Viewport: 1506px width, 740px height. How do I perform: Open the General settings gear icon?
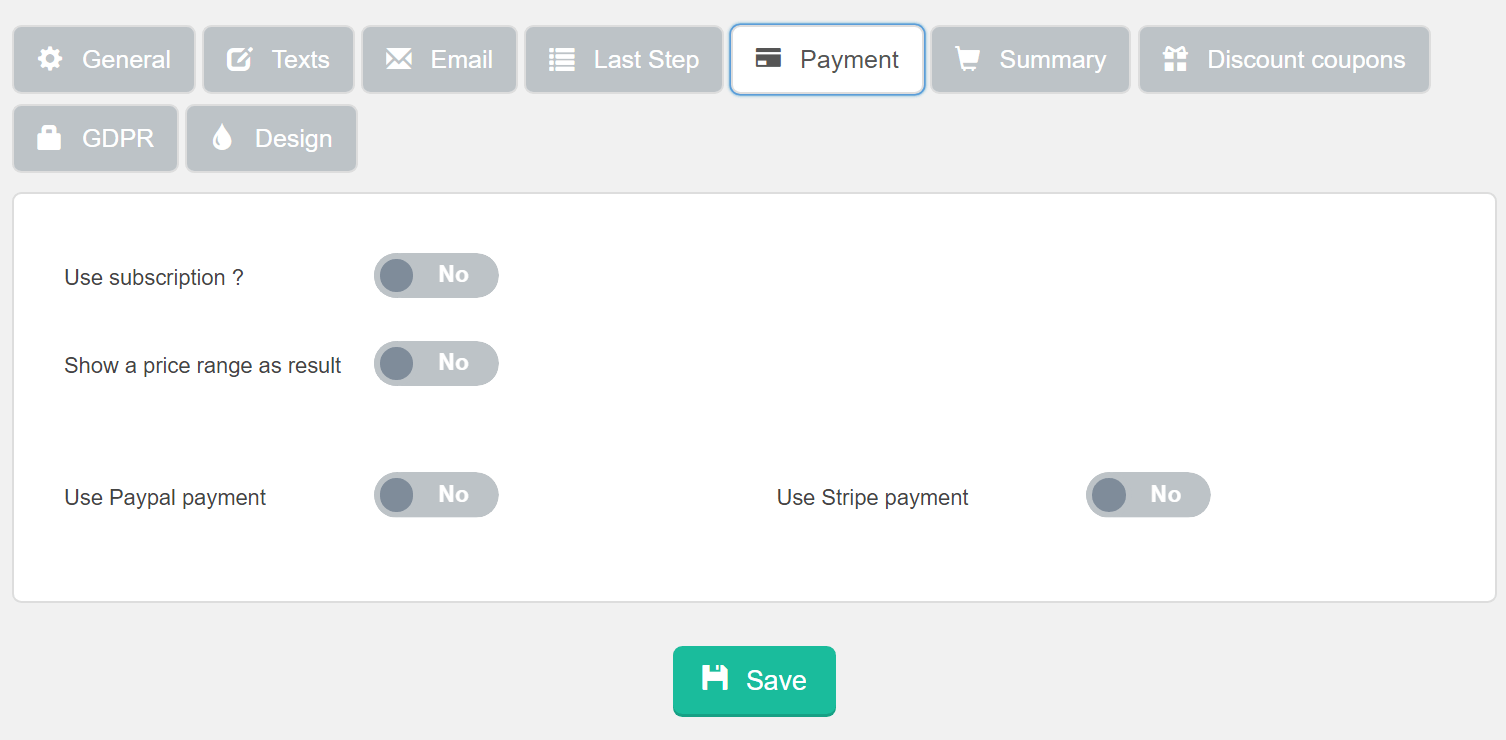coord(49,59)
